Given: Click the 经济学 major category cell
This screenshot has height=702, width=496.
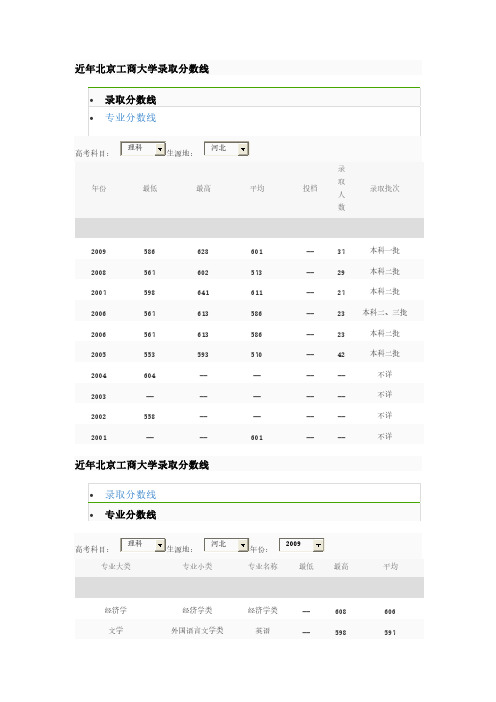Looking at the screenshot, I should point(115,611).
